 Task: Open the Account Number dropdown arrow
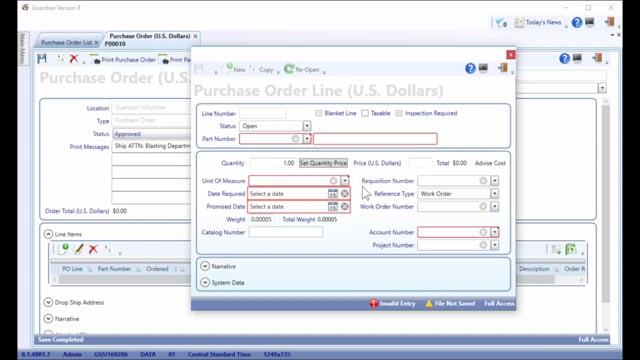pyautogui.click(x=495, y=232)
